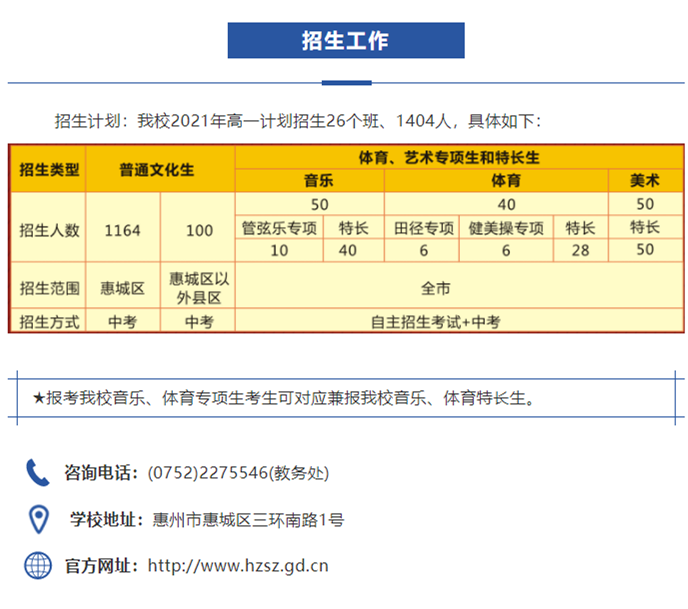Screen dimensions: 688x609
Task: Select the cell showing 1164
Action: pyautogui.click(x=122, y=230)
